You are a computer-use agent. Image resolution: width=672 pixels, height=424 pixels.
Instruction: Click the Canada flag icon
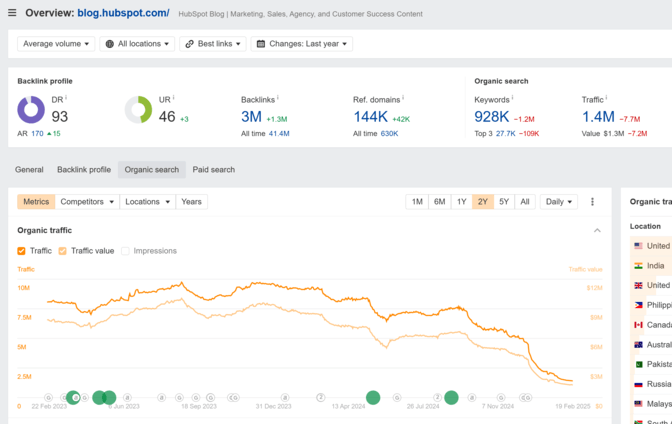637,325
